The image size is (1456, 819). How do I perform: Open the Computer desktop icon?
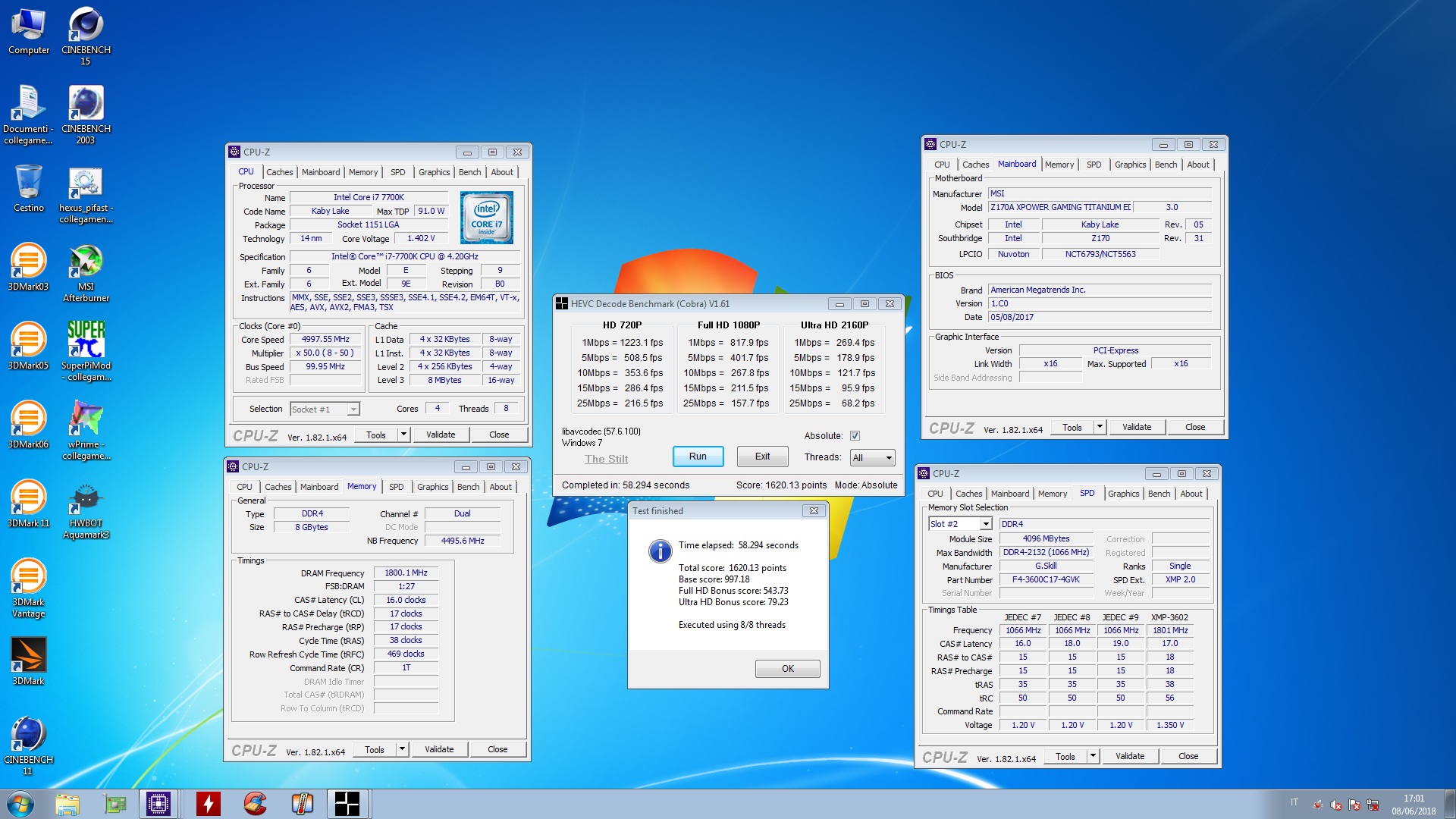[x=29, y=32]
